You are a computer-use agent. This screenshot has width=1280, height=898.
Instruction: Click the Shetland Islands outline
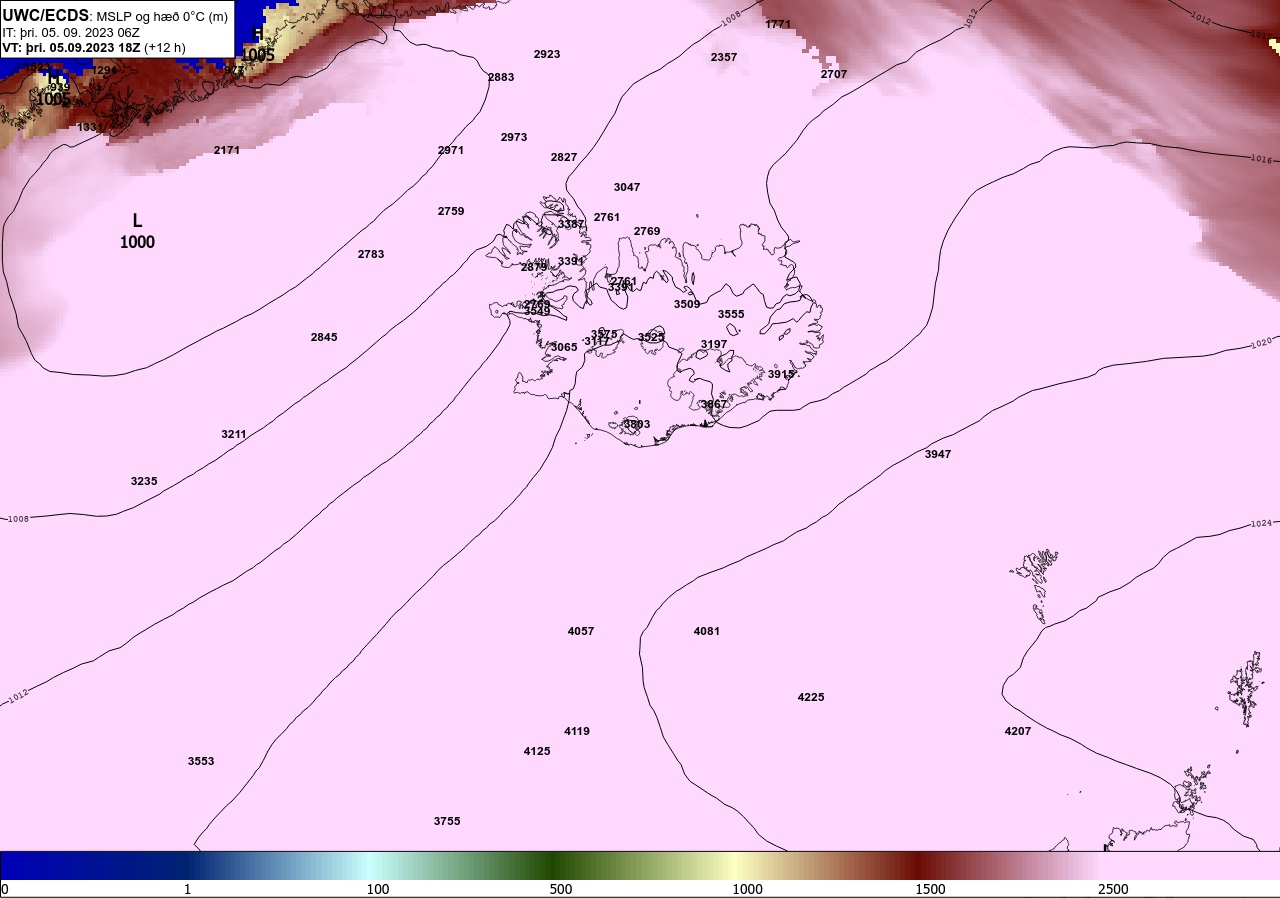tap(1246, 690)
